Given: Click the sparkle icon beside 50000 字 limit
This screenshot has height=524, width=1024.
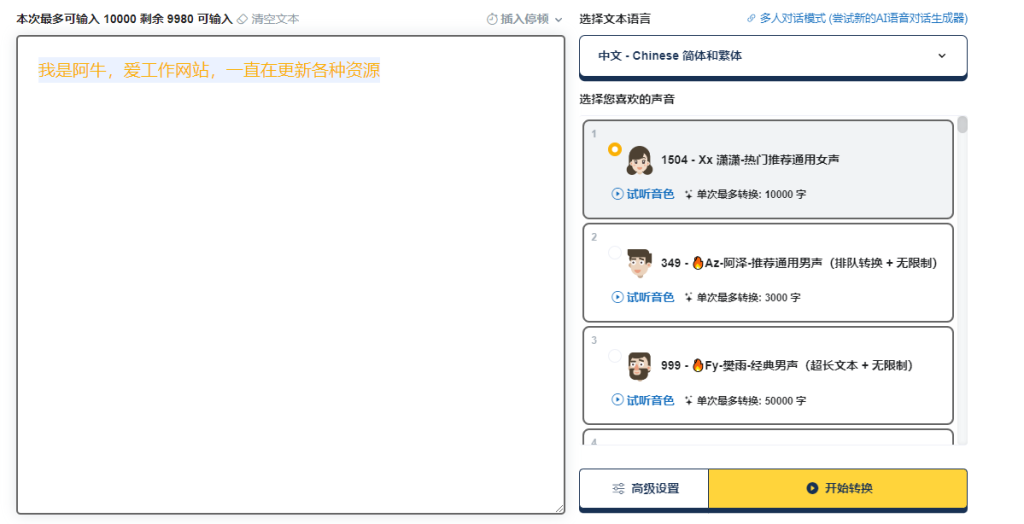Looking at the screenshot, I should [x=688, y=400].
